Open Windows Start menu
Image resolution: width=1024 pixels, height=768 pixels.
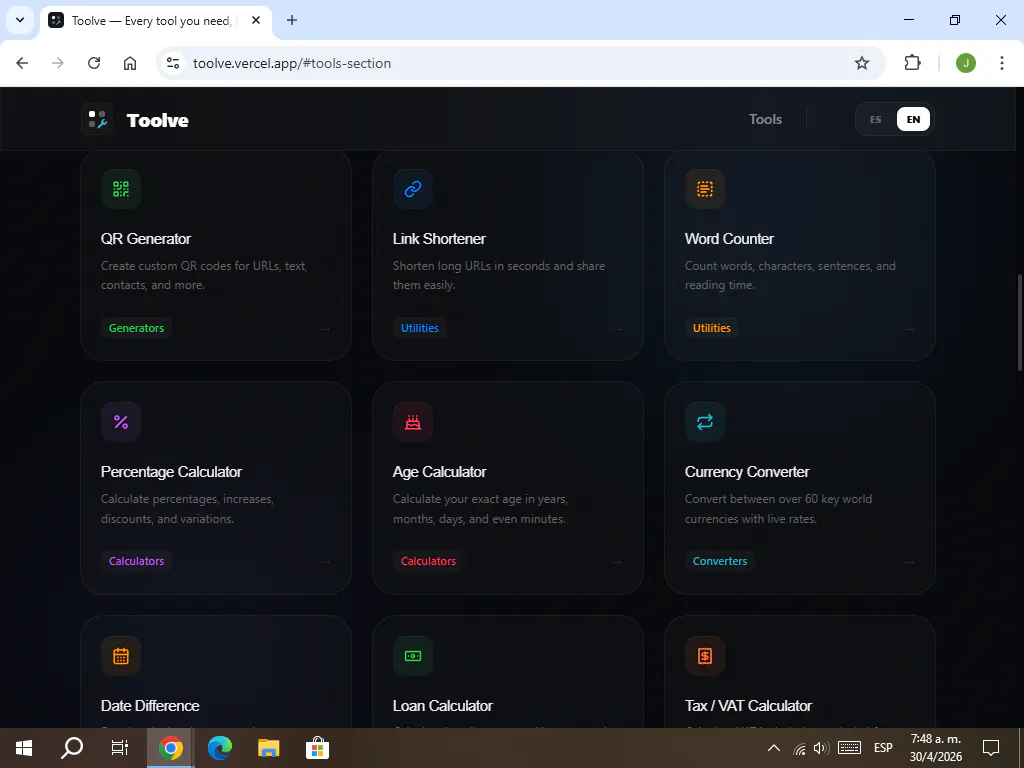(x=24, y=748)
